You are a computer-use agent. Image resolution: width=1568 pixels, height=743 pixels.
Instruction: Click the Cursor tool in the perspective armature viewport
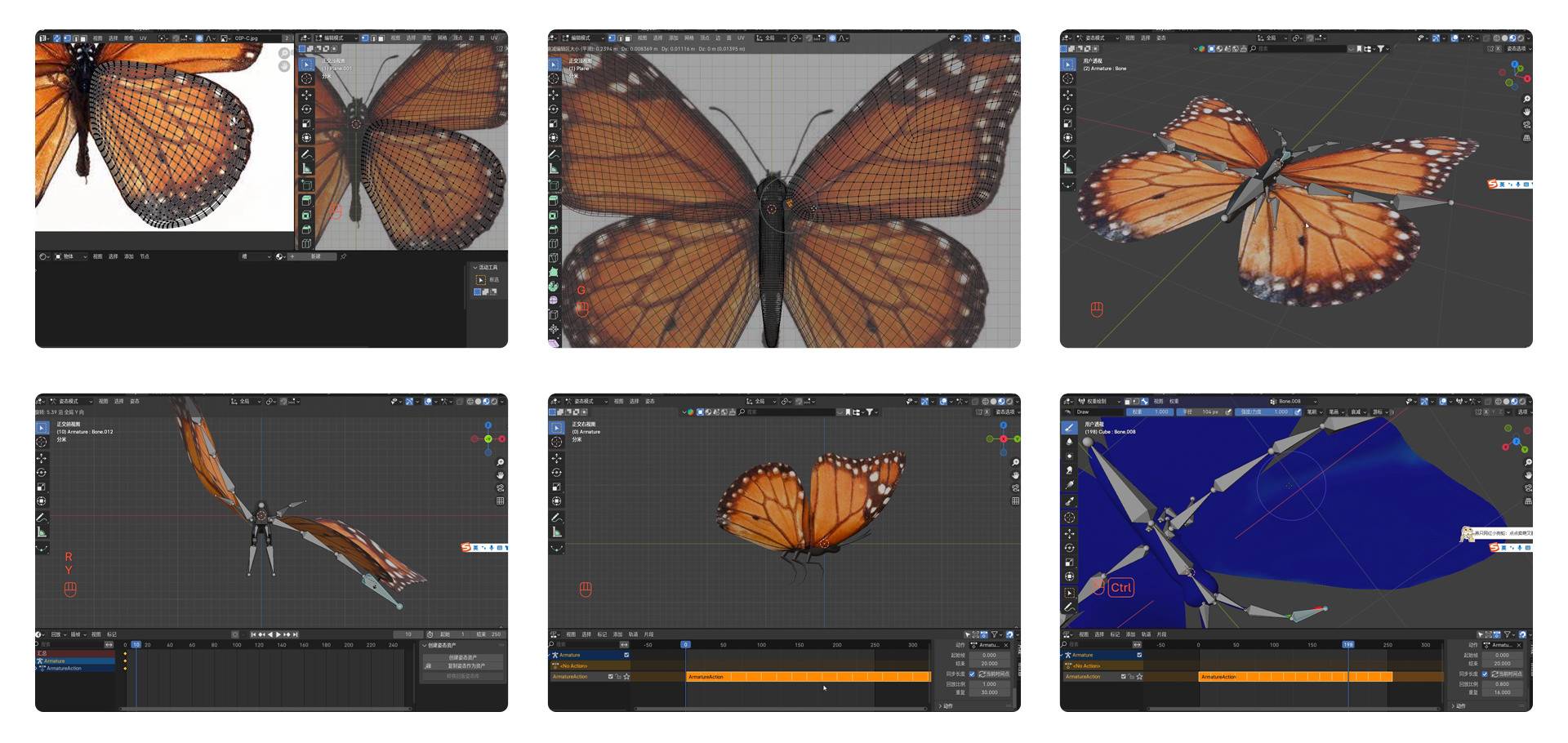coord(1068,78)
